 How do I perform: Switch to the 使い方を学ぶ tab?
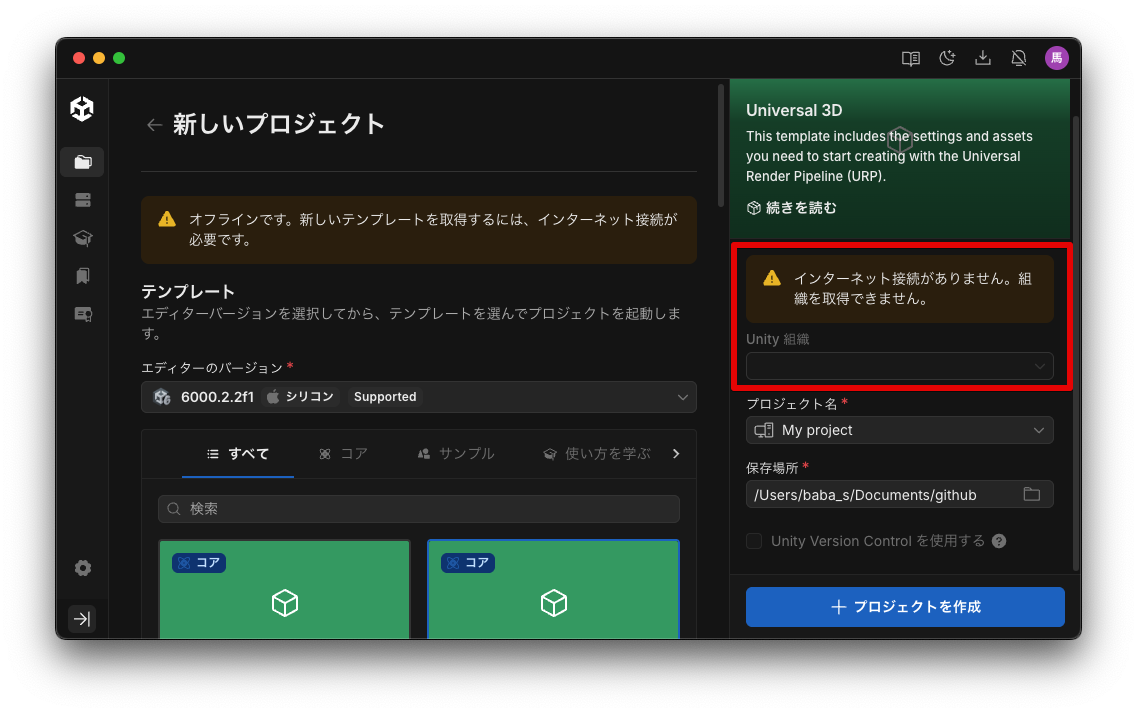tap(597, 454)
